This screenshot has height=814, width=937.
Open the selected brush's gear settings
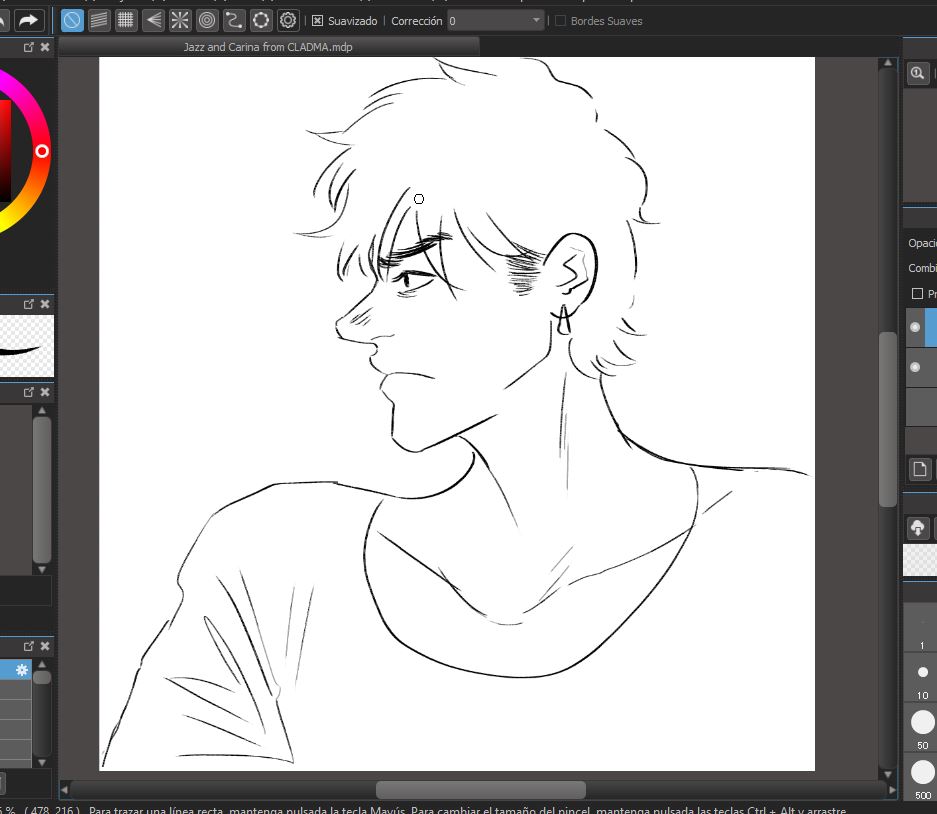coord(21,670)
